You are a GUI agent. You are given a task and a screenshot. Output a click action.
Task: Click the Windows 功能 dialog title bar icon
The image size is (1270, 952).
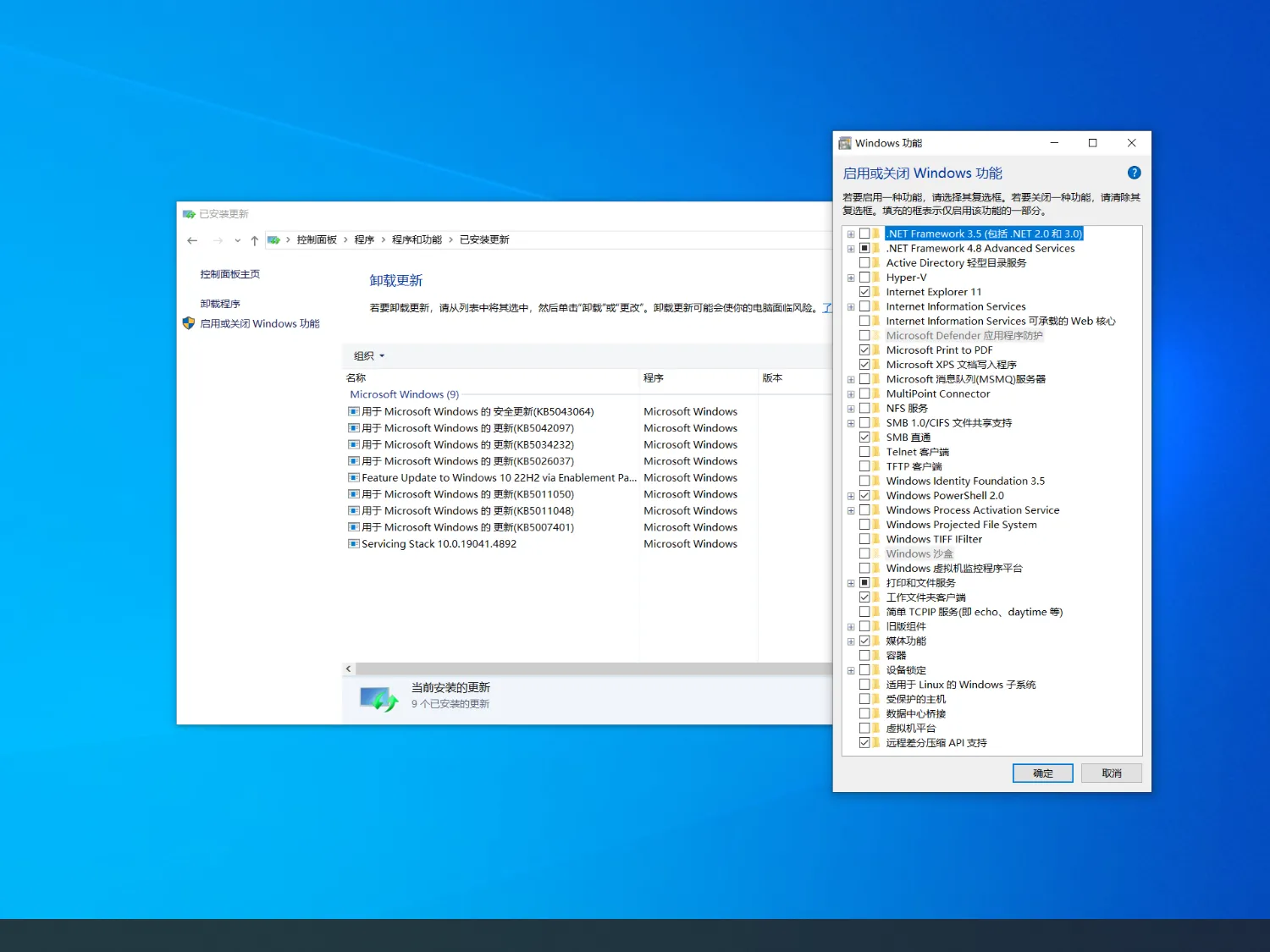(x=844, y=142)
